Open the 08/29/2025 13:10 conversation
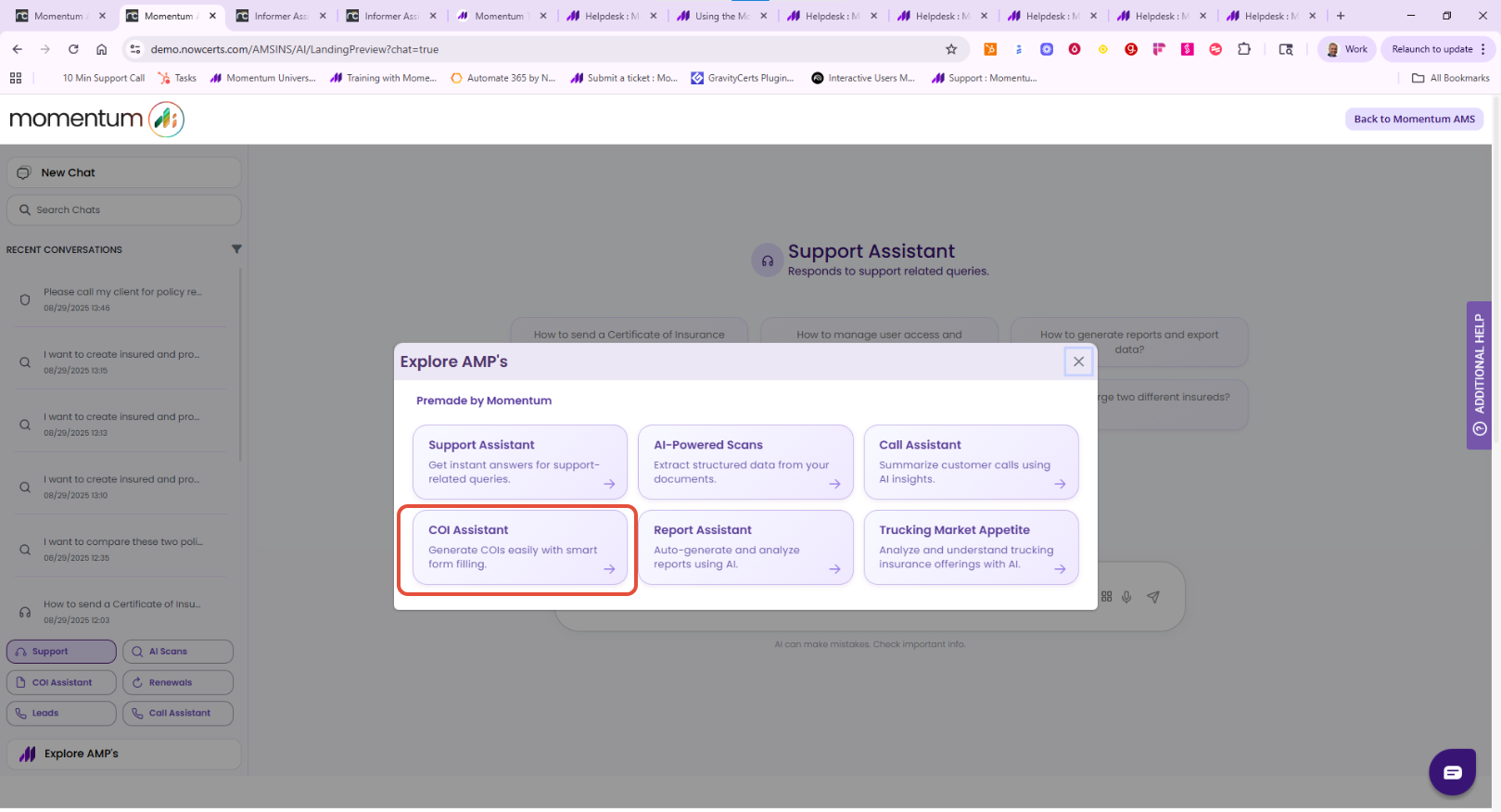1501x812 pixels. 121,487
